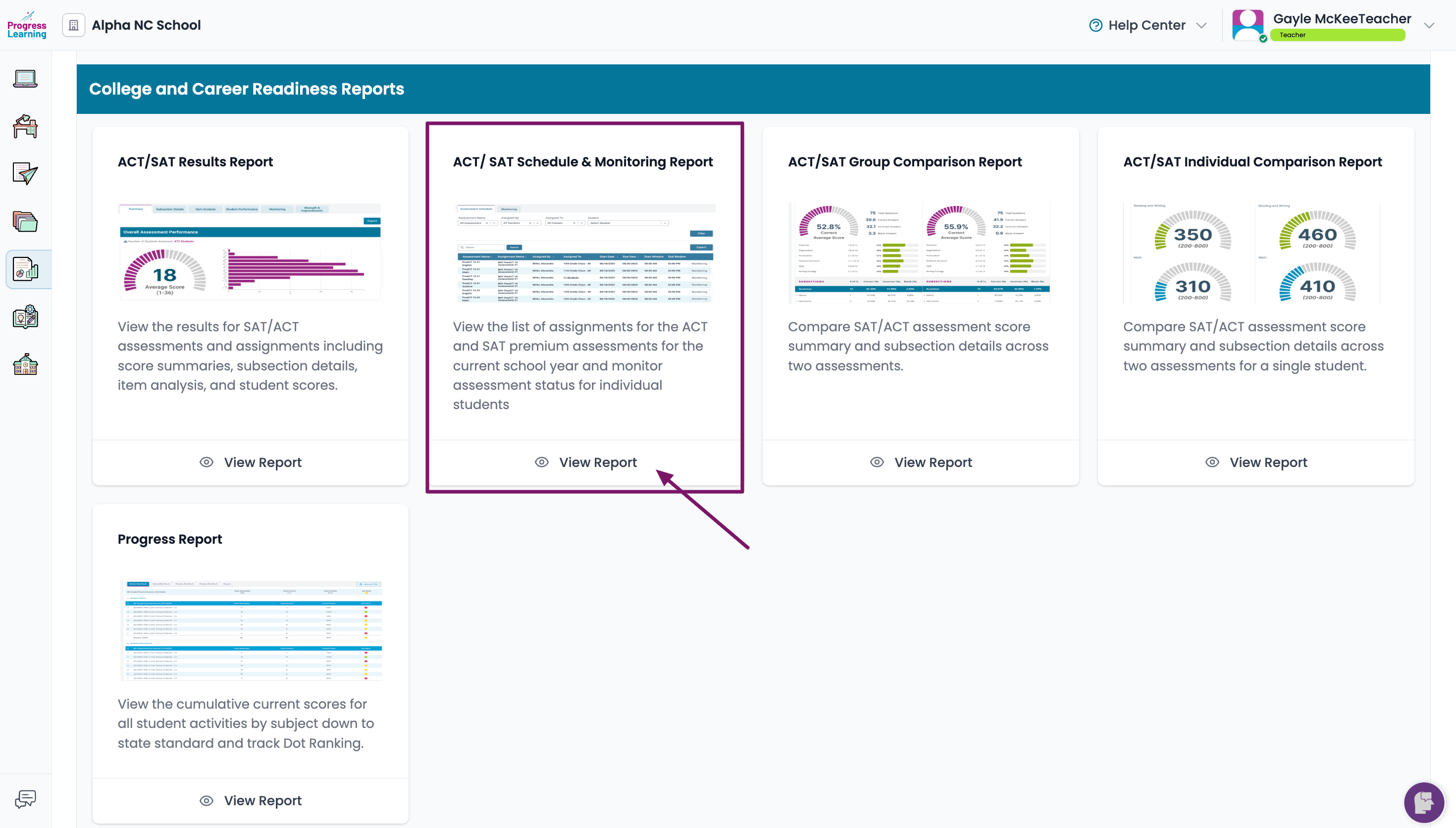Click the Gayle McKeeTeacher profile avatar
The height and width of the screenshot is (828, 1456).
[x=1248, y=25]
